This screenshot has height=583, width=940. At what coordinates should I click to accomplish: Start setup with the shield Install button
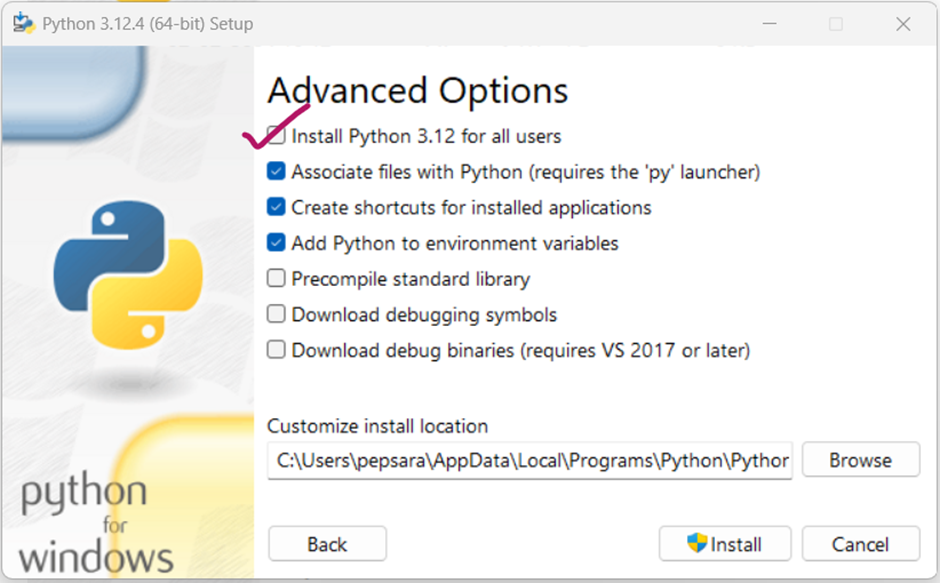point(725,544)
